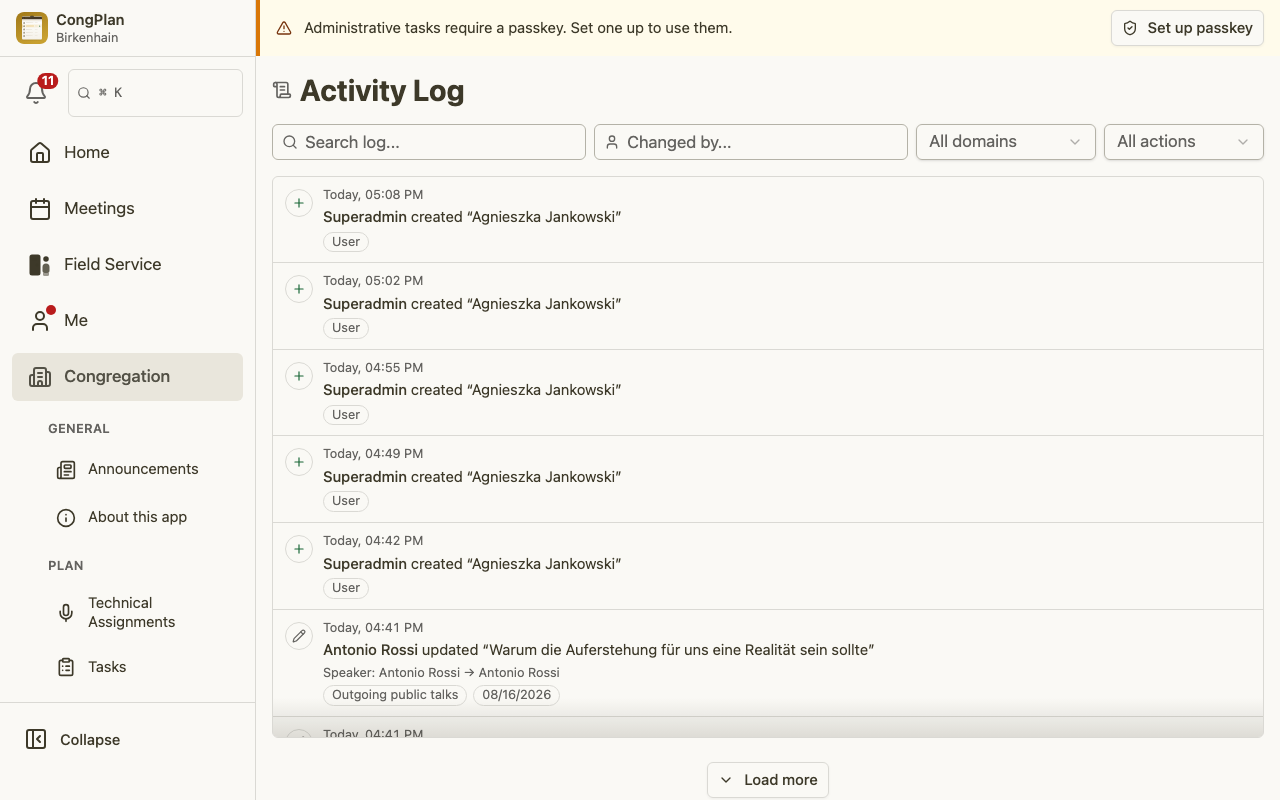Screen dimensions: 1280x800
Task: Click the Set up passkey button
Action: pyautogui.click(x=1188, y=28)
